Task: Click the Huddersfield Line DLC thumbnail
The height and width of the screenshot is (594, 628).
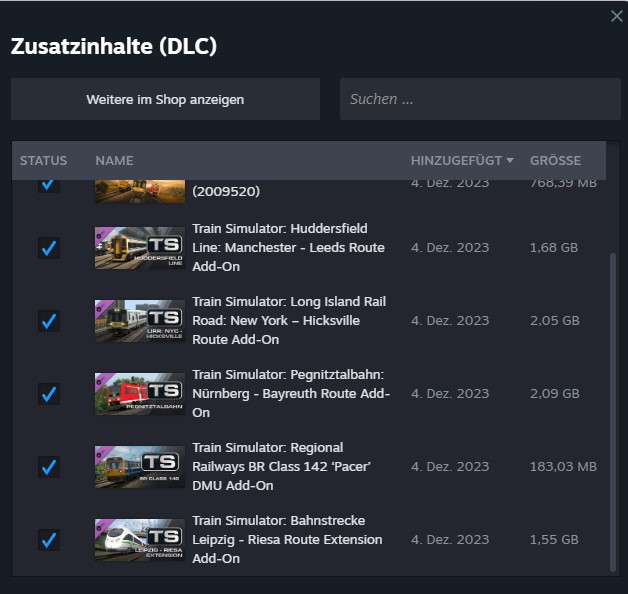Action: 139,247
